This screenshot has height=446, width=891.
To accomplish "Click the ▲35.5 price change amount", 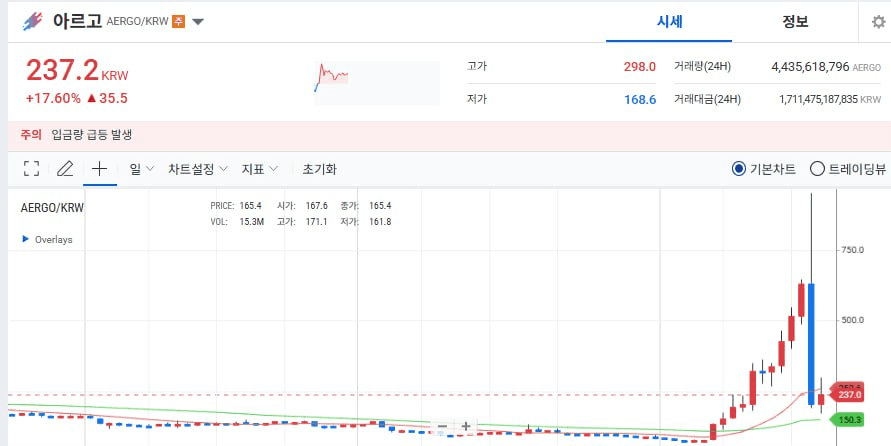I will click(107, 98).
